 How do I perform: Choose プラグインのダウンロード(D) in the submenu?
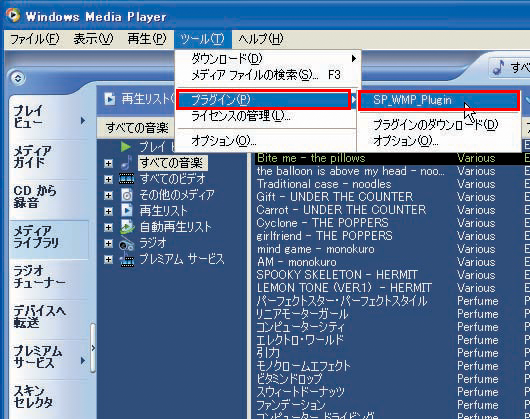click(439, 125)
